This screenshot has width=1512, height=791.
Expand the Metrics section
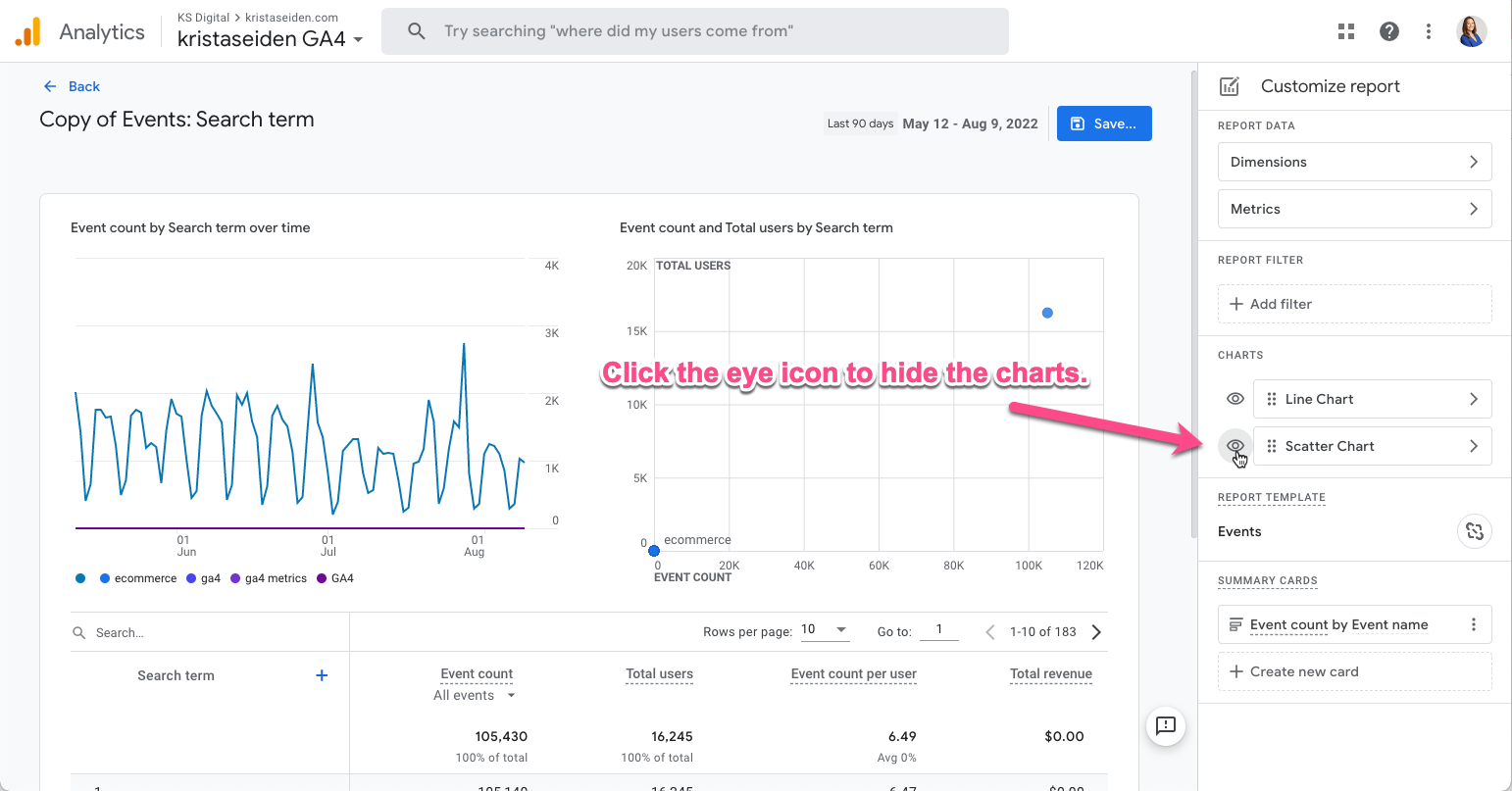(1354, 209)
